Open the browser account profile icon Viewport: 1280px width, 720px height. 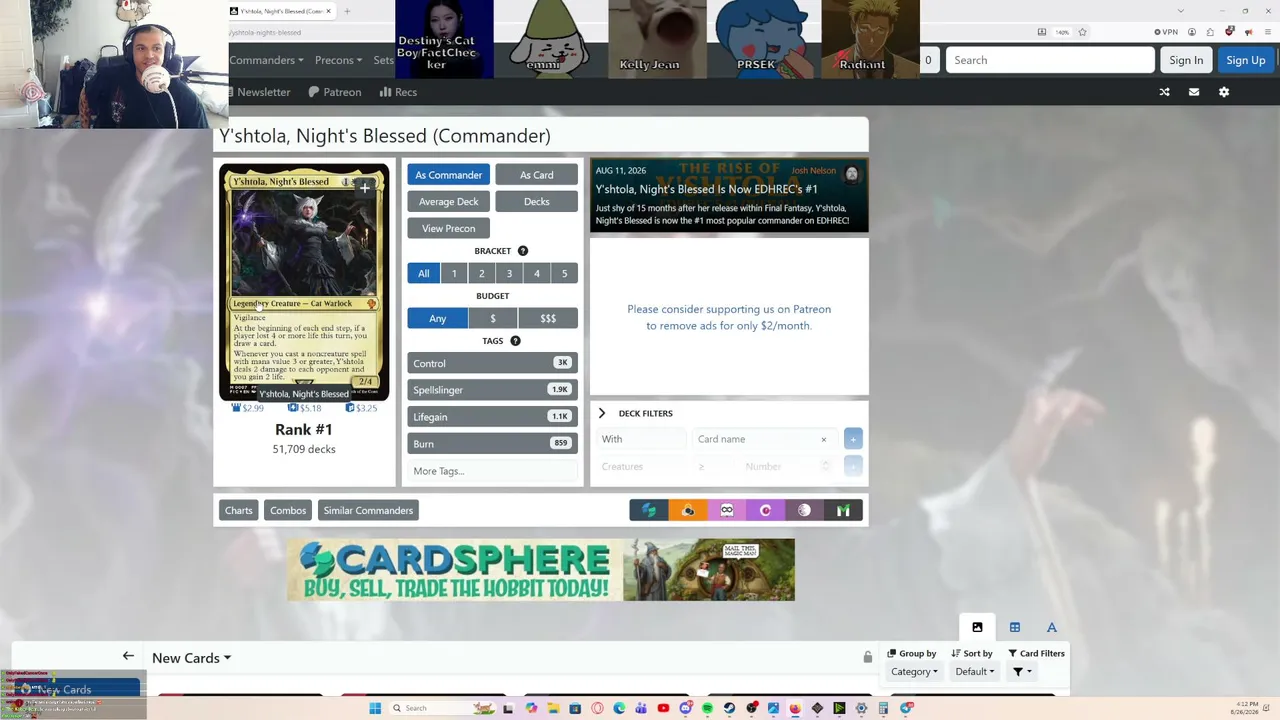click(1192, 32)
